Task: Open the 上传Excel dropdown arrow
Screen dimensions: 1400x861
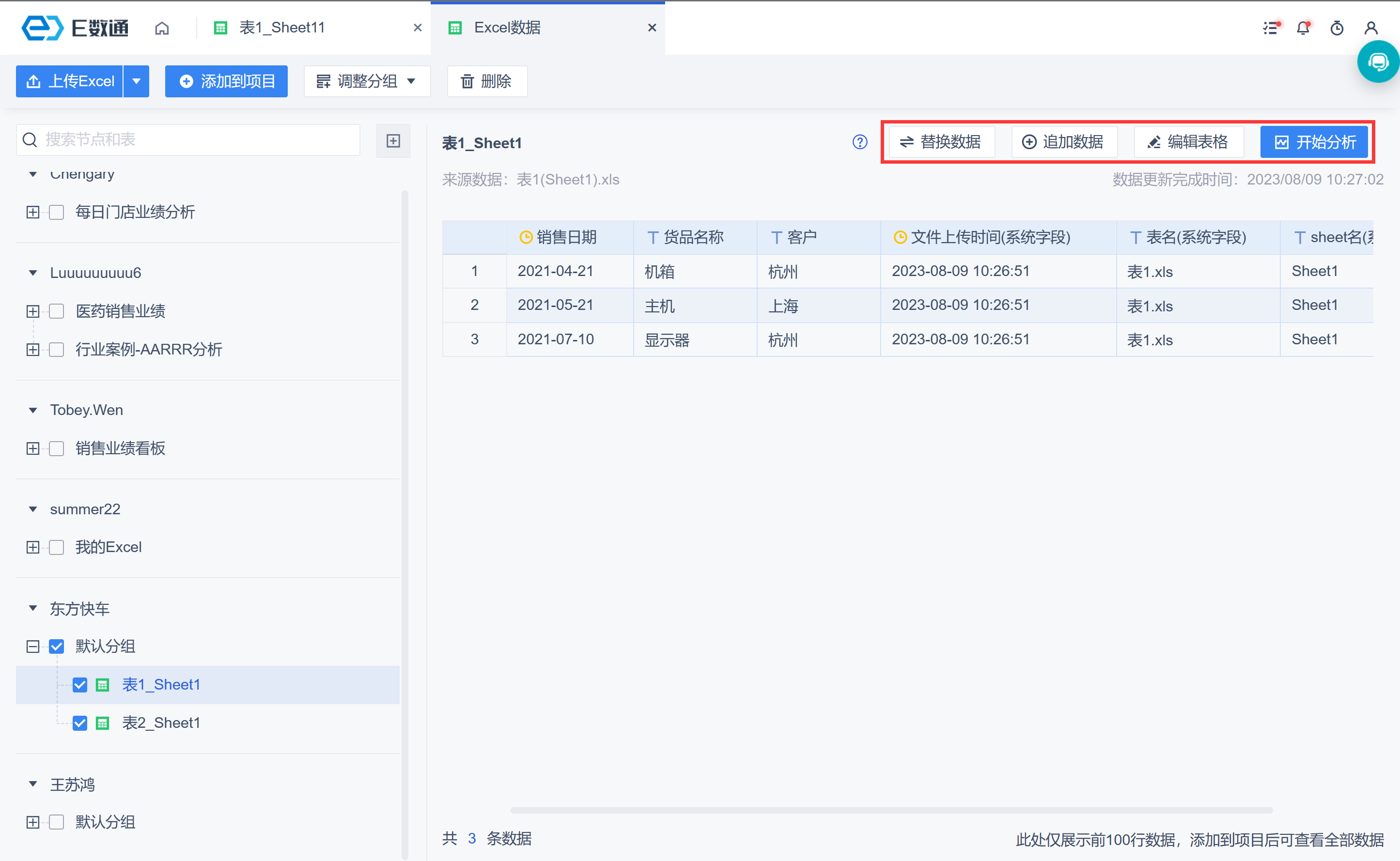Action: (136, 81)
